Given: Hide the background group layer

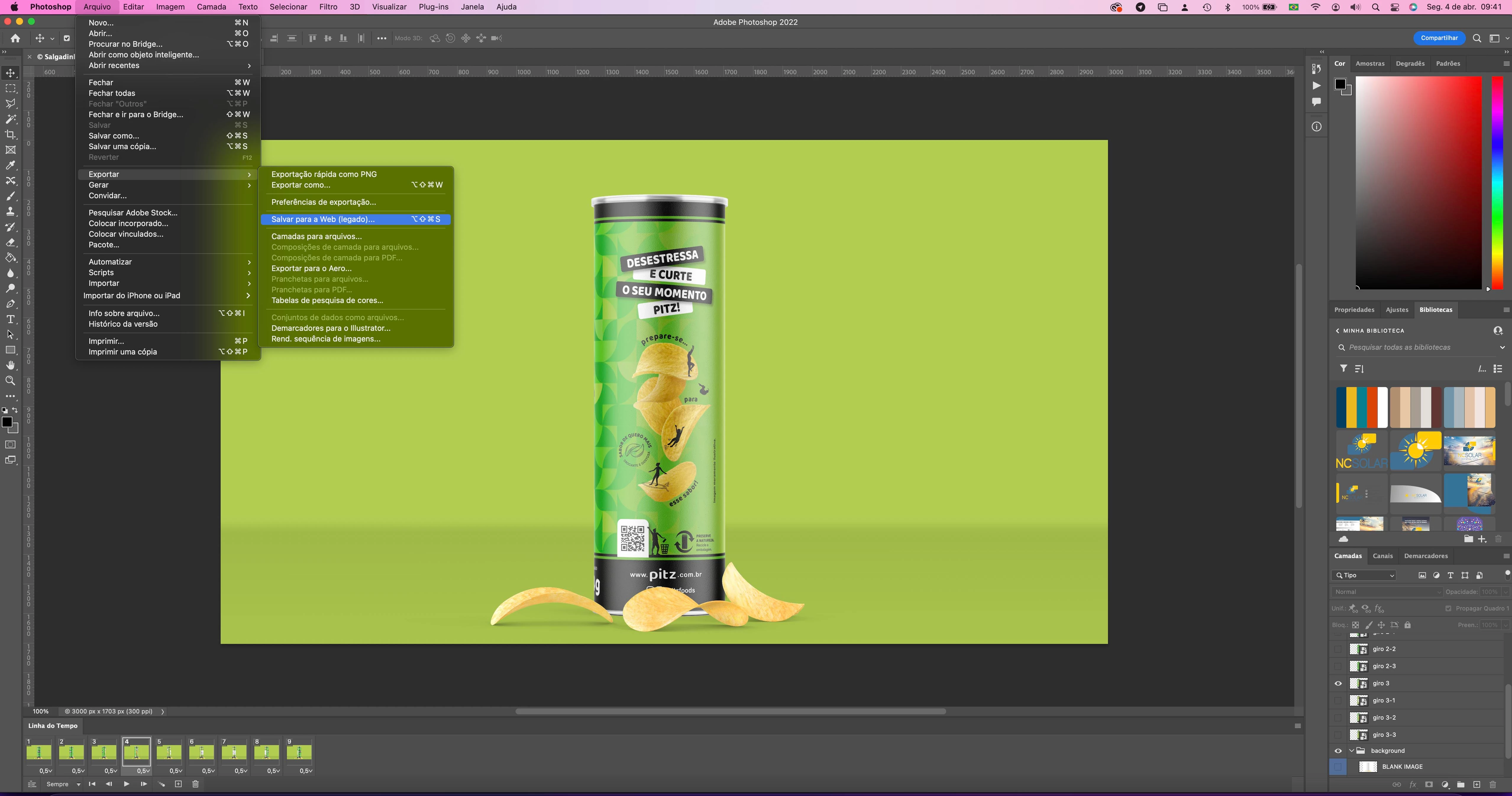Looking at the screenshot, I should pyautogui.click(x=1338, y=751).
